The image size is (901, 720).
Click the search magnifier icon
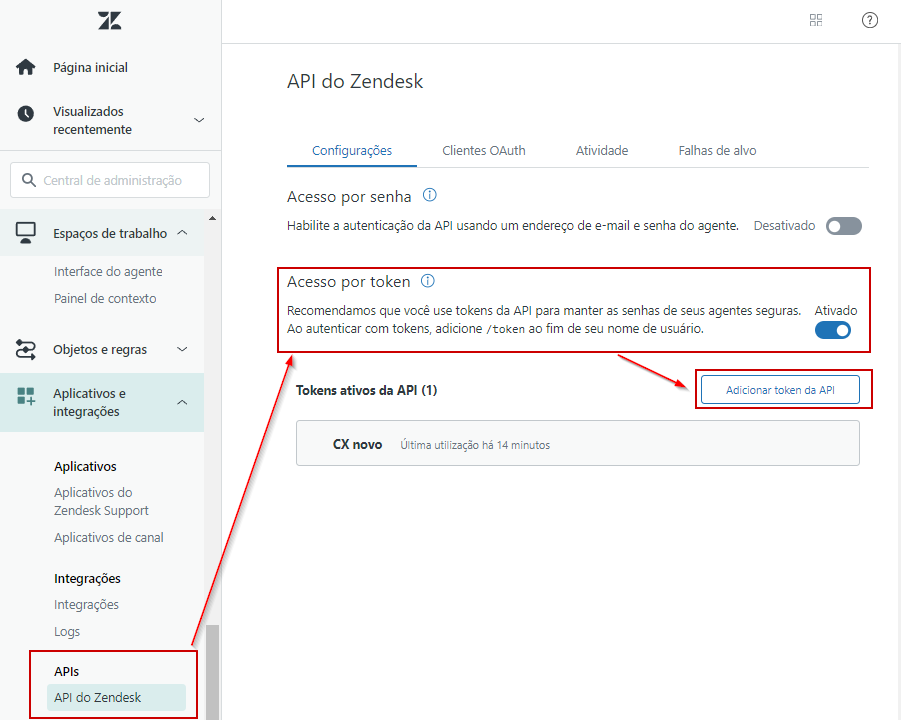click(29, 180)
